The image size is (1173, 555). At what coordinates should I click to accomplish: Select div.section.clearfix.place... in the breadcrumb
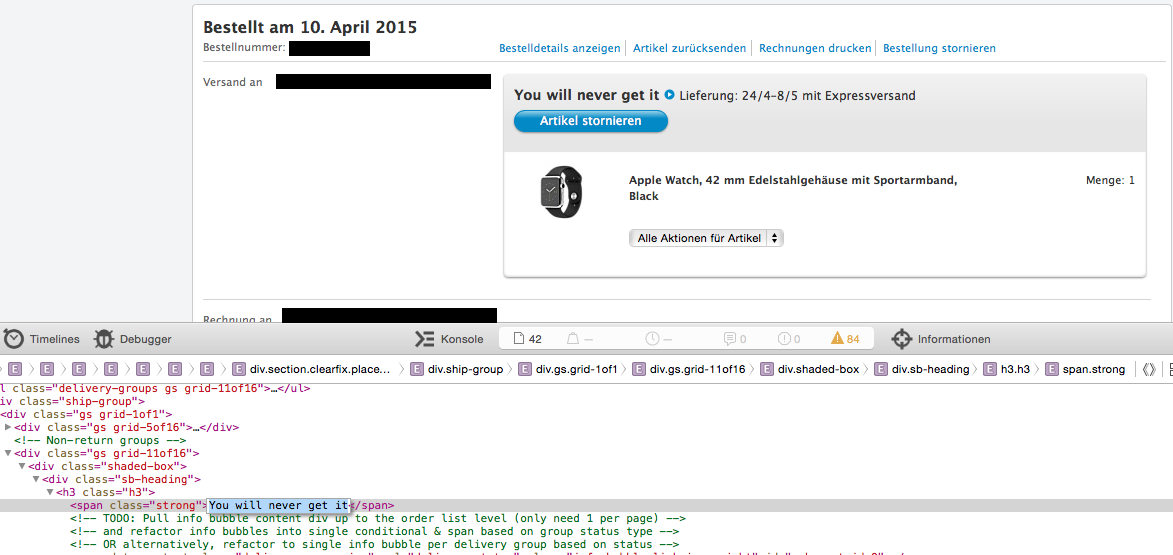pyautogui.click(x=311, y=369)
